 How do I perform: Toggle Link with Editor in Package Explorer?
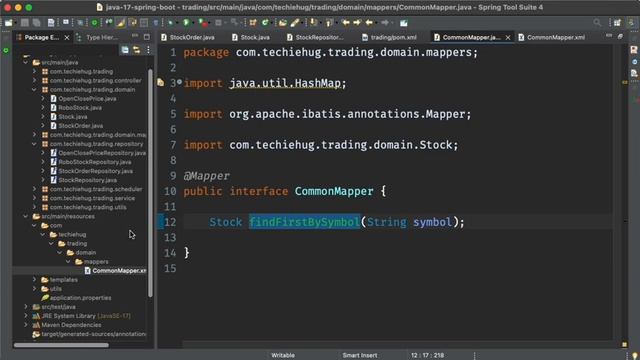pos(136,50)
